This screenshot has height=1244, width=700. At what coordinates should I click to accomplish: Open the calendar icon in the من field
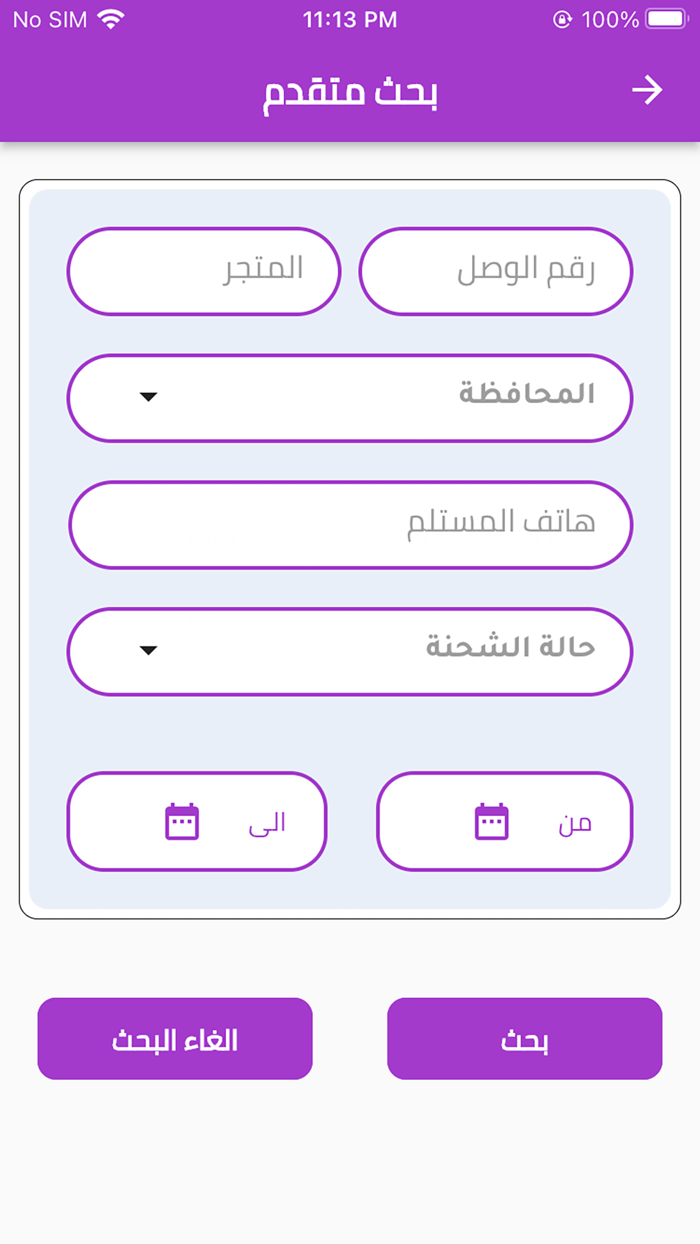[491, 820]
